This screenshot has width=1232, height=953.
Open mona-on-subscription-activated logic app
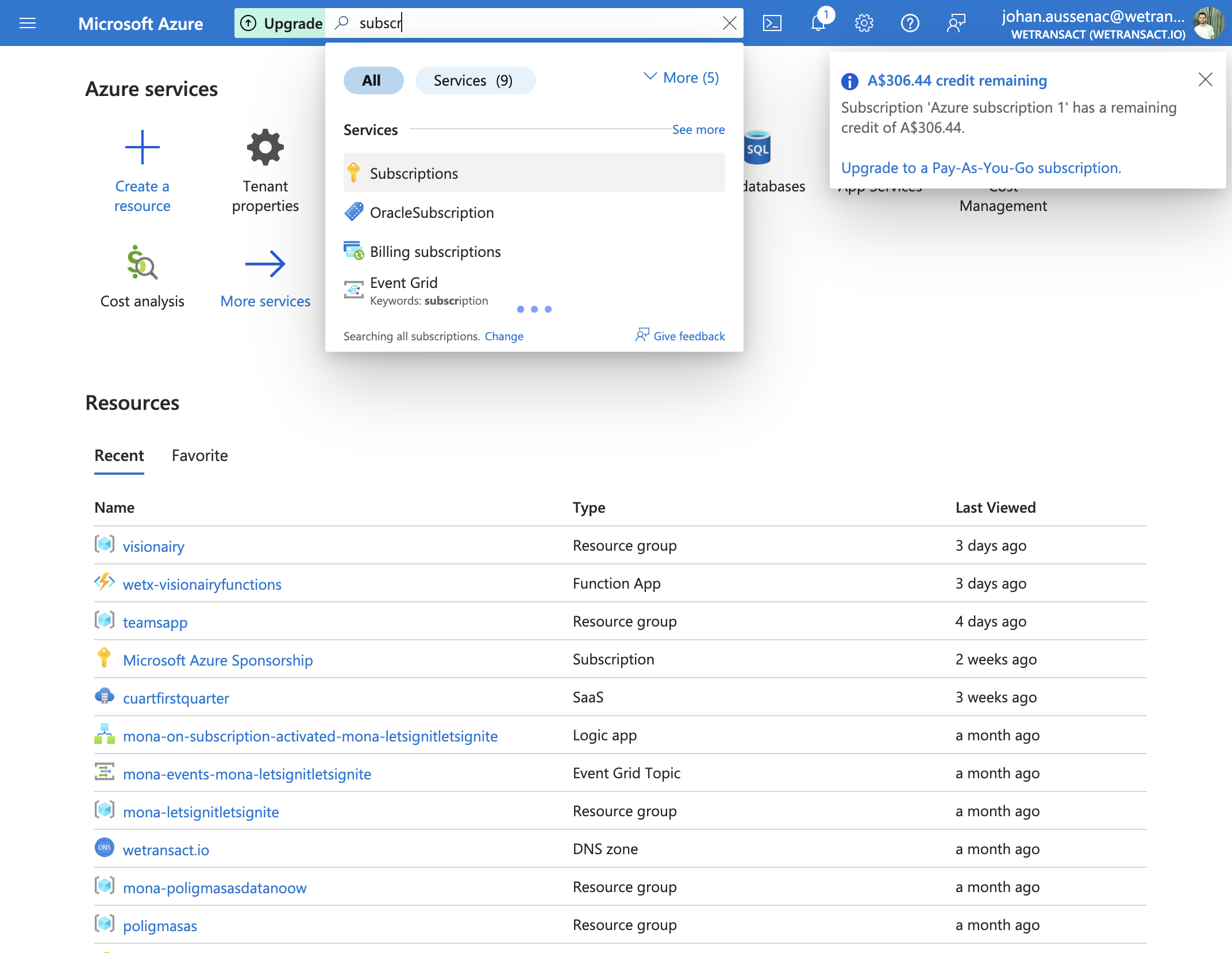pos(310,736)
